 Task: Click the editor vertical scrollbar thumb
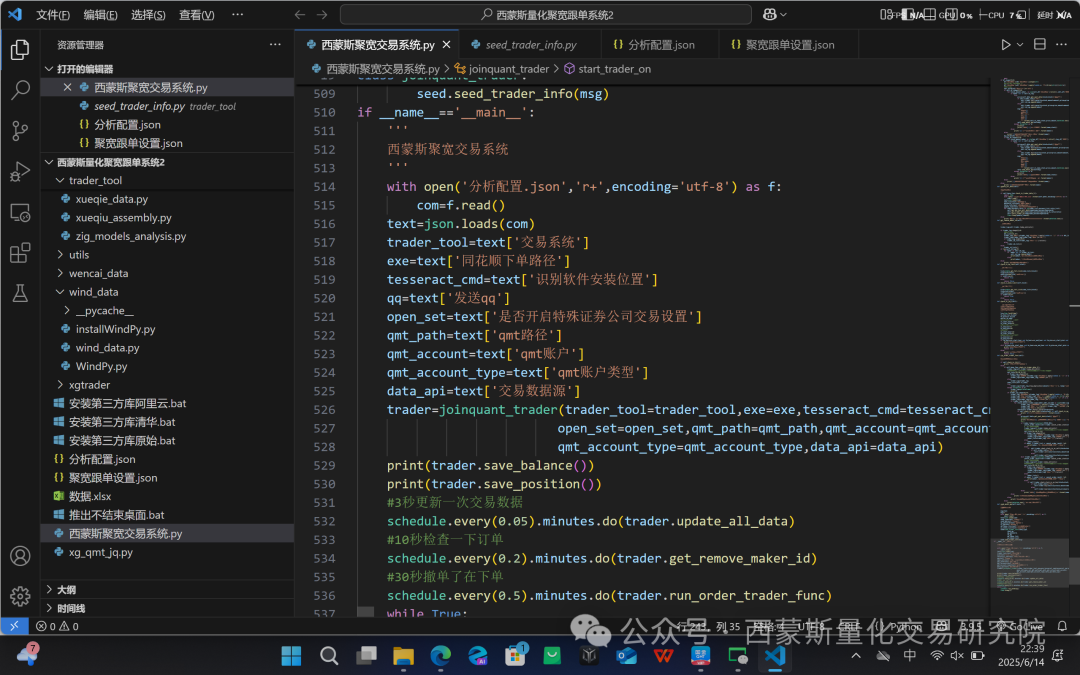[1074, 569]
